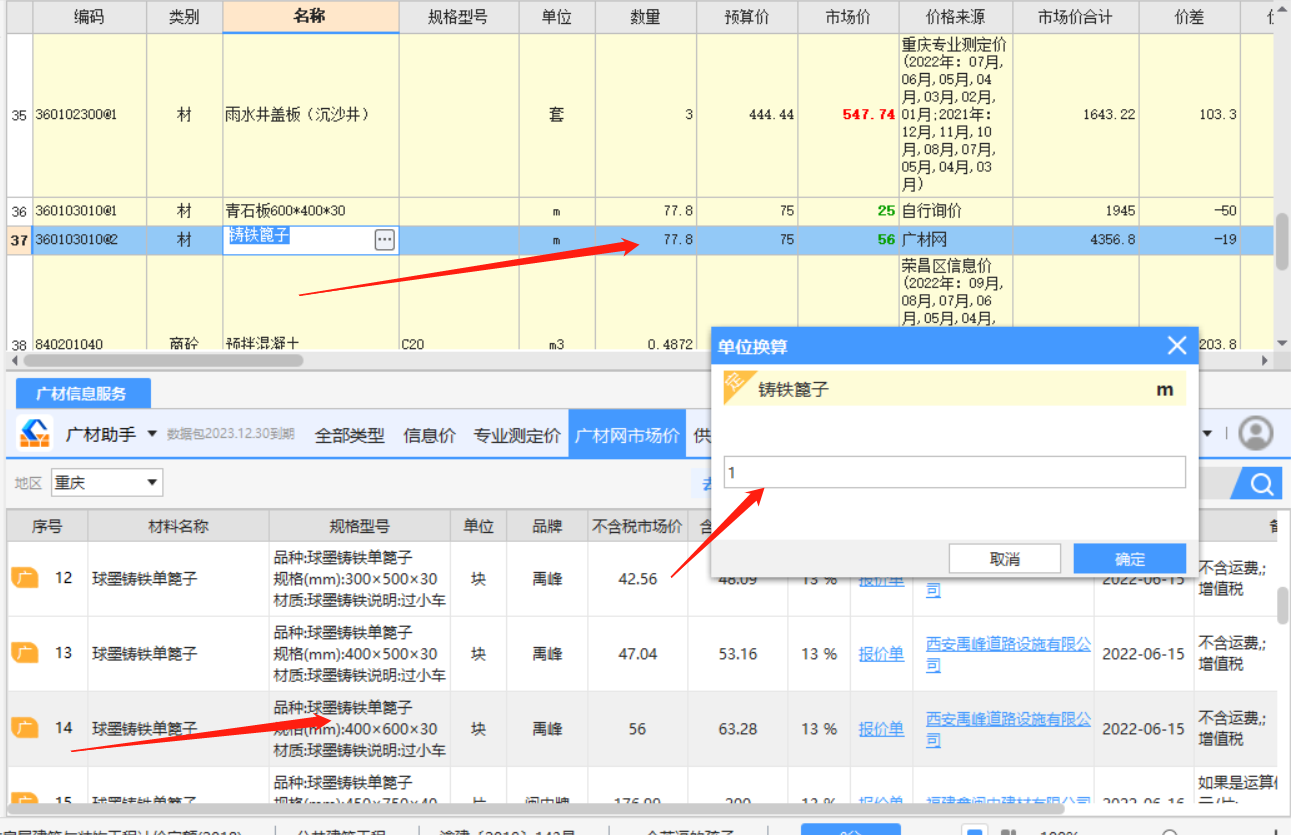Screen dimensions: 1291x835
Task: Click tax-inclusive price 63.28 in row 14
Action: point(737,729)
